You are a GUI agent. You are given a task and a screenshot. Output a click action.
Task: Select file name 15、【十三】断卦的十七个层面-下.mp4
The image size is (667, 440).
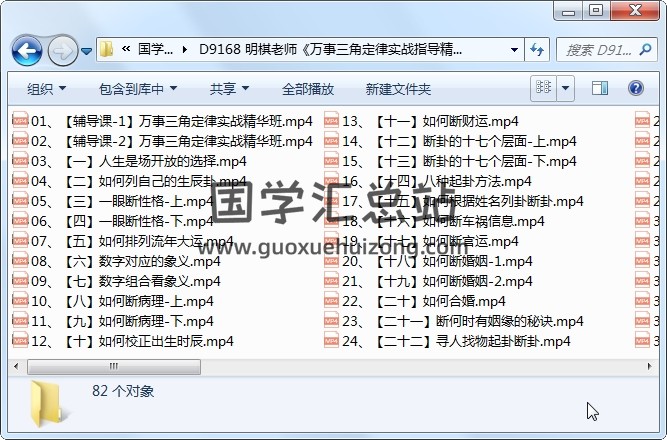[x=459, y=161]
